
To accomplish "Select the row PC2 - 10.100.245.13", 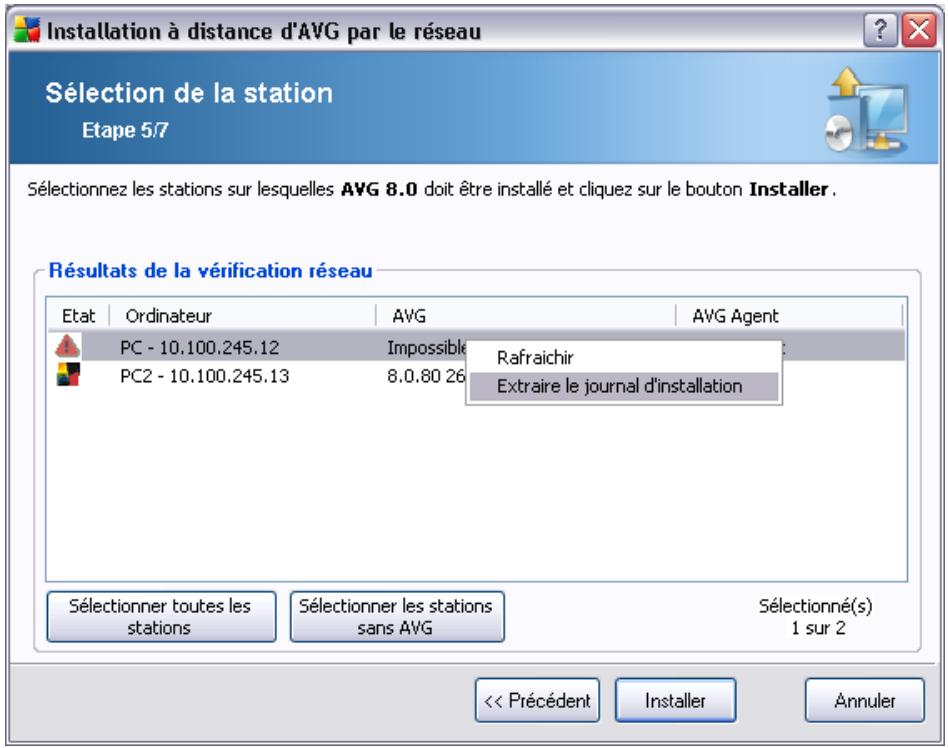I will pyautogui.click(x=476, y=376).
